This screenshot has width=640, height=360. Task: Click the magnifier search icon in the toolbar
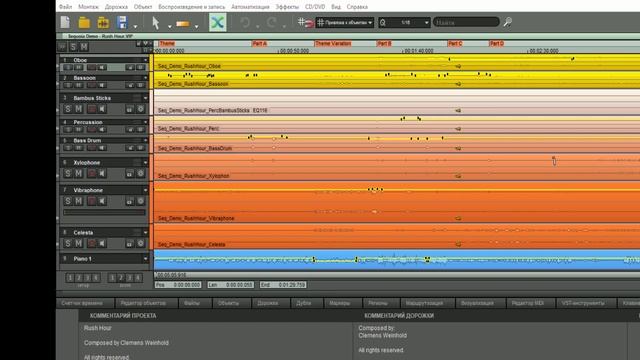pos(507,22)
